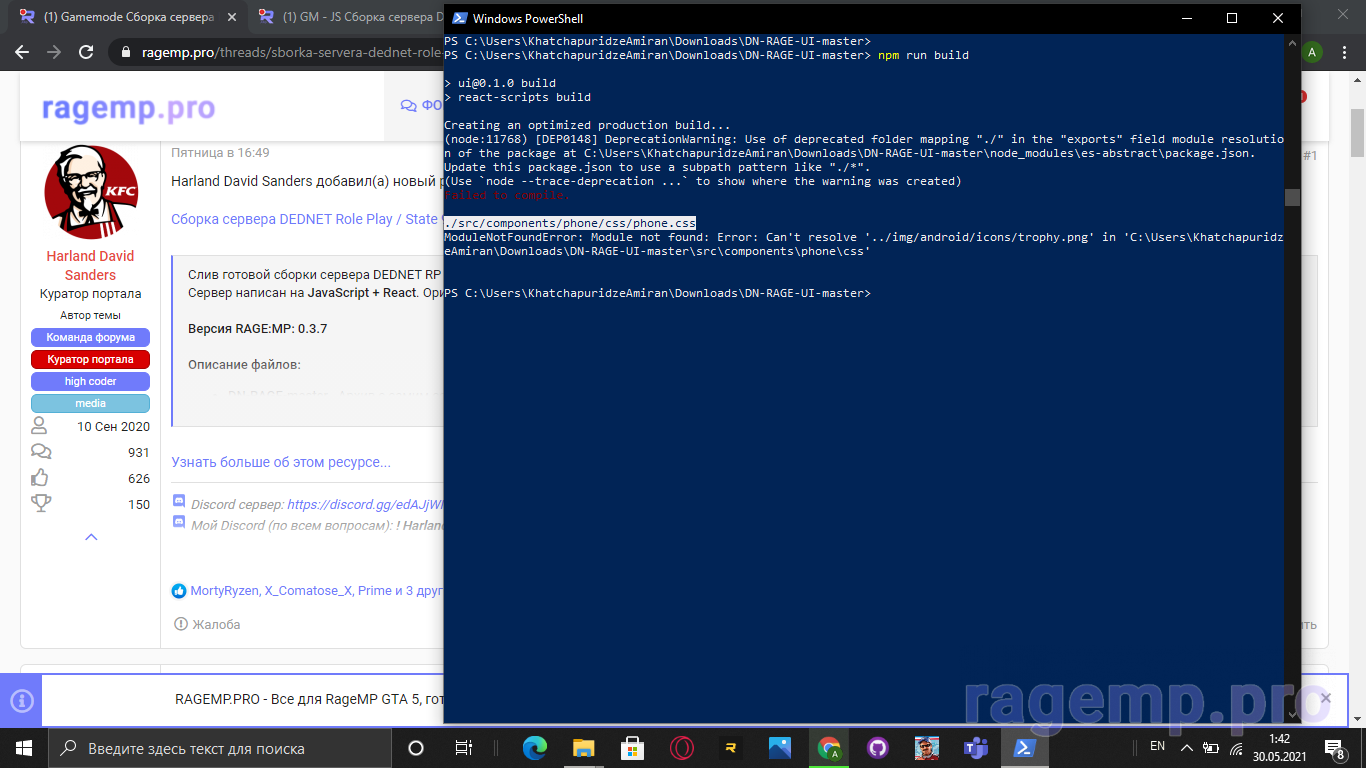The image size is (1366, 768).
Task: Select the Gamemode Сборка сервера tab
Action: coord(128,17)
